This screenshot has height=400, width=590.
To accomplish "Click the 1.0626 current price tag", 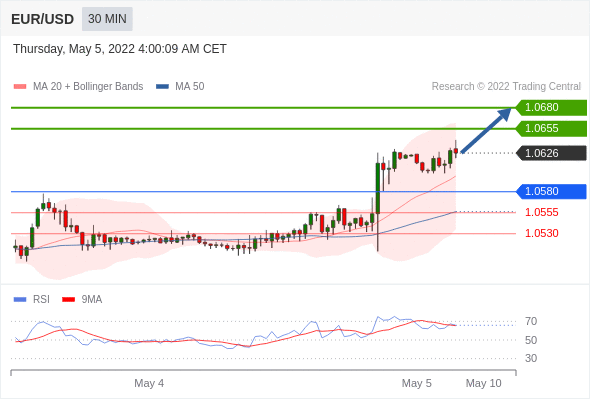I will (551, 153).
